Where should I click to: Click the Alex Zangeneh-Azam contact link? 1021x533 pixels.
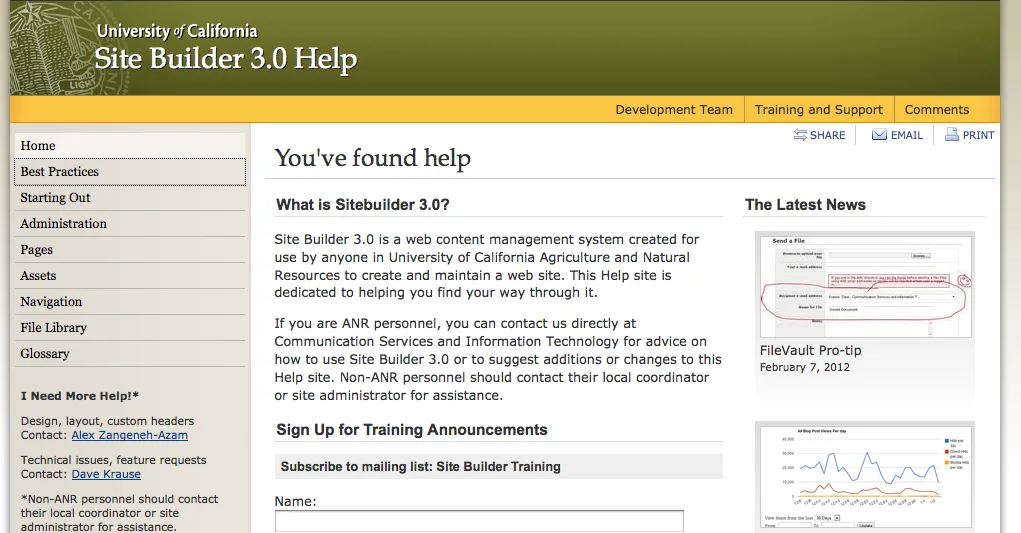click(129, 435)
